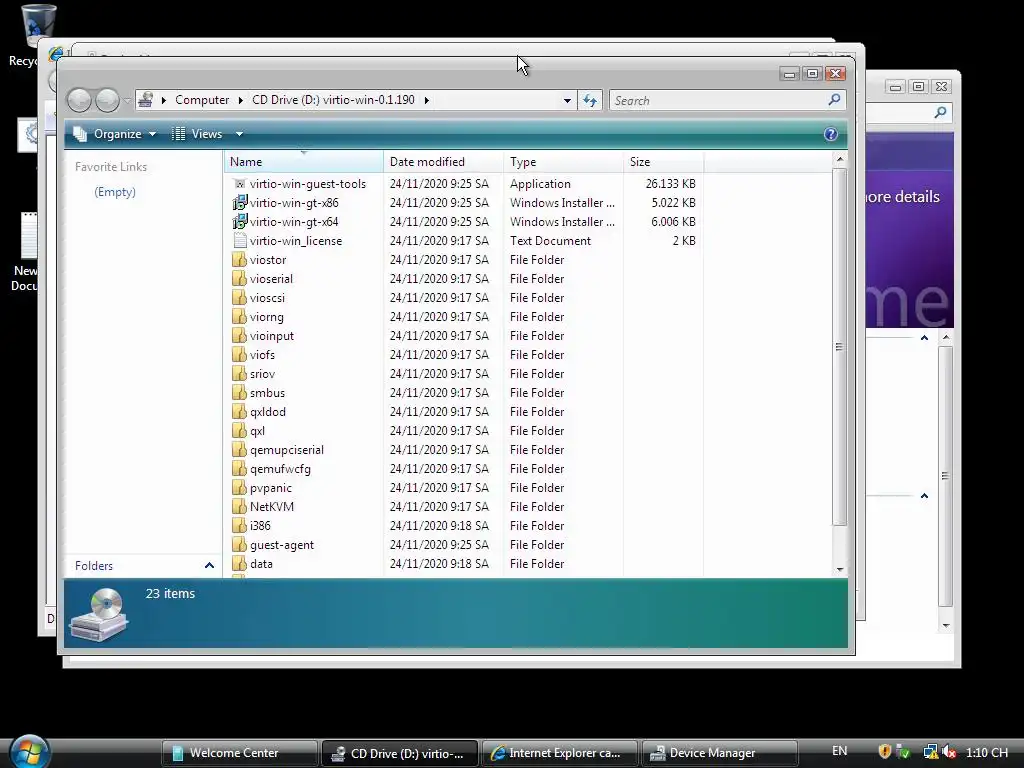Select the qemupciserial folder icon
The image size is (1024, 768).
(240, 449)
